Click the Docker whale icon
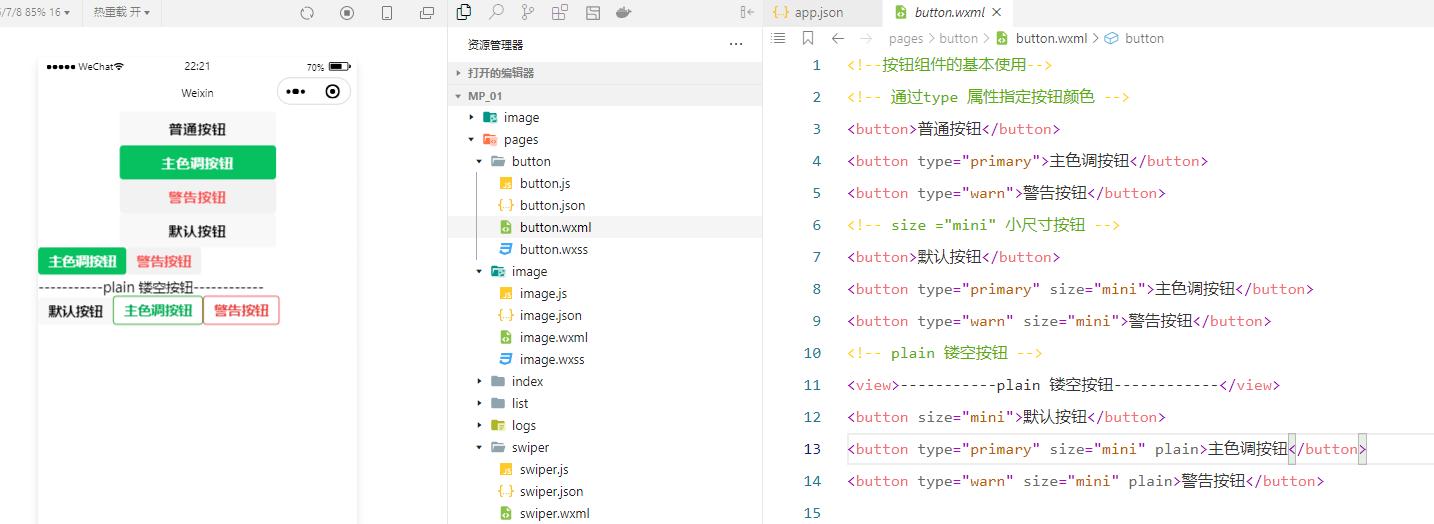Screen dimensions: 1434x524 pyautogui.click(x=624, y=13)
